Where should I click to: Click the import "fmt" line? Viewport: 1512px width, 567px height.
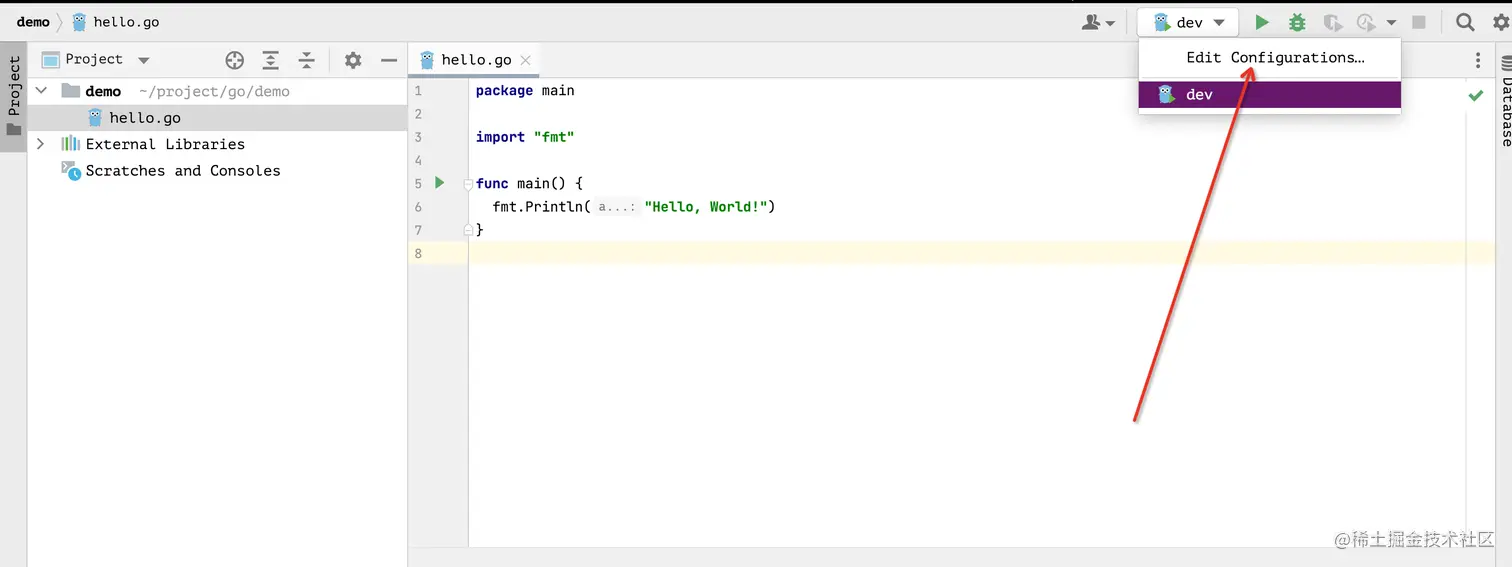coord(525,137)
